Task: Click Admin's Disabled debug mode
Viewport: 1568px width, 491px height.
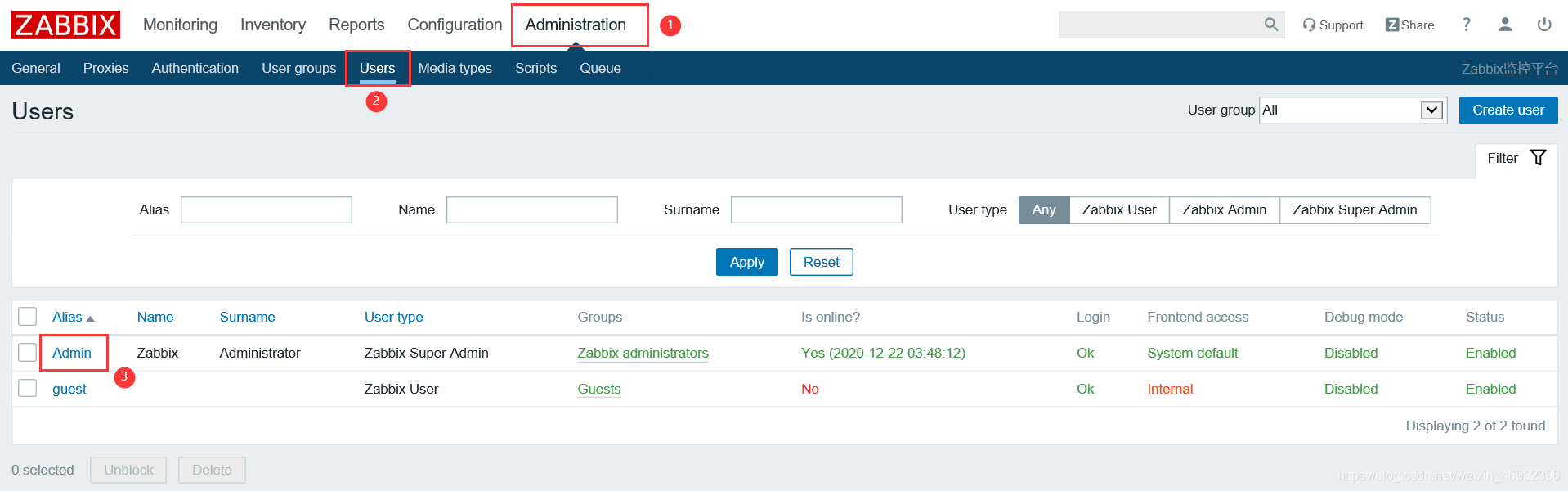Action: point(1351,353)
